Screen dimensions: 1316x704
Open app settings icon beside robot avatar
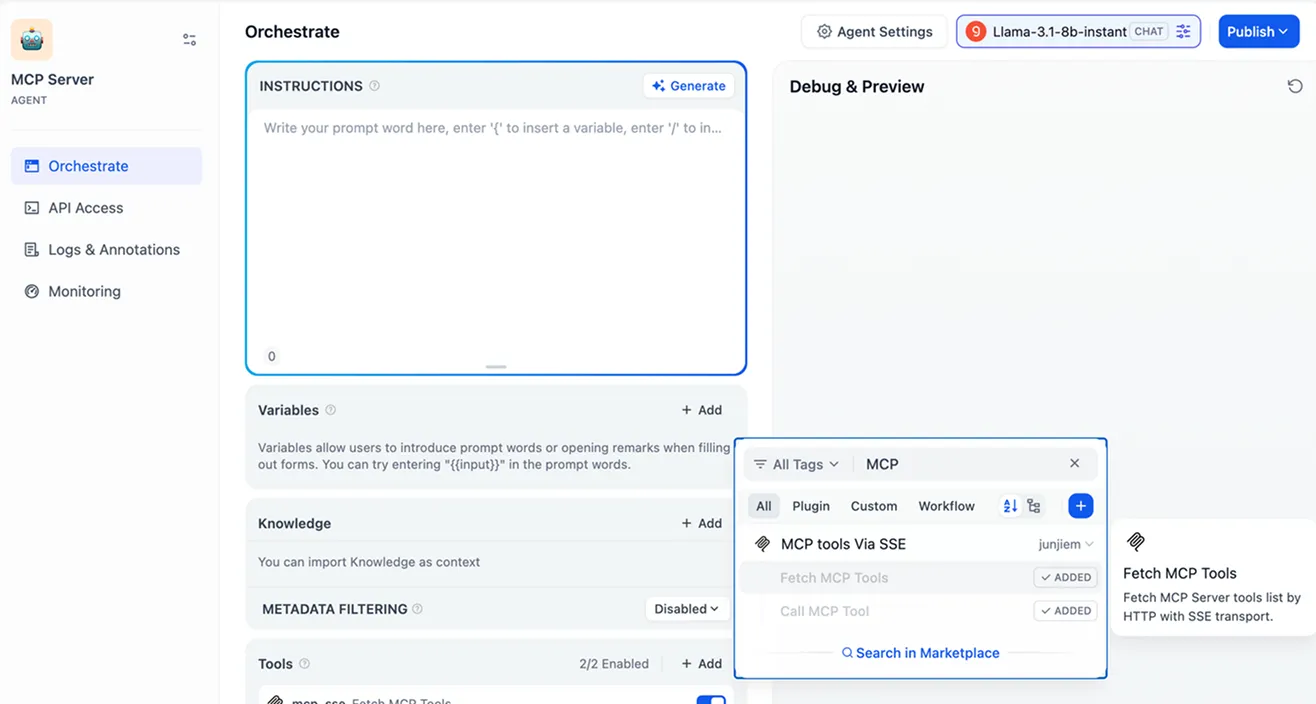coord(189,40)
